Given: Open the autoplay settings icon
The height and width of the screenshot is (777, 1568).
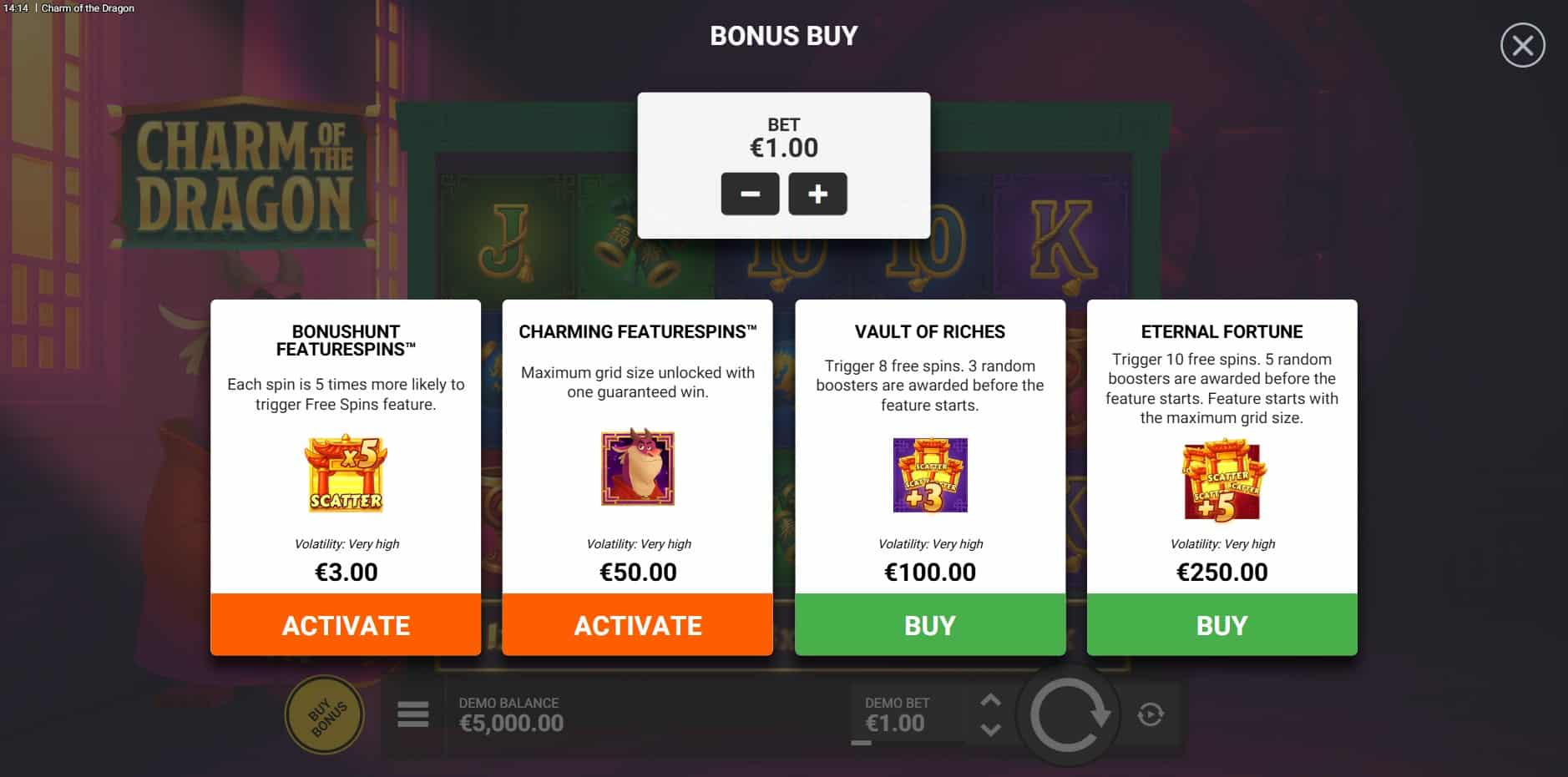Looking at the screenshot, I should pos(1151,714).
